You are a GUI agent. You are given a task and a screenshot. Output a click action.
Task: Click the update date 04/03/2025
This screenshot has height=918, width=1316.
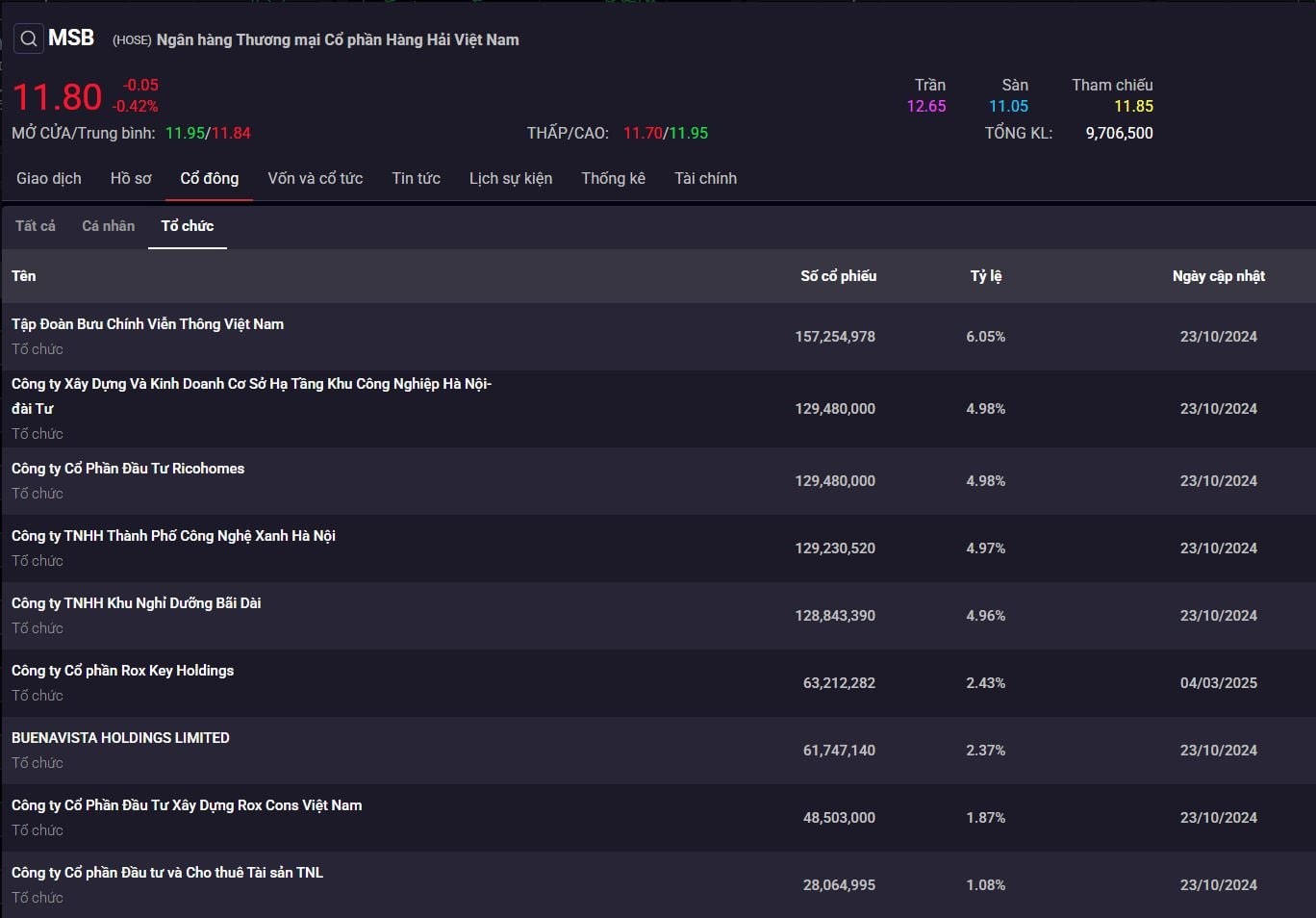click(x=1219, y=683)
